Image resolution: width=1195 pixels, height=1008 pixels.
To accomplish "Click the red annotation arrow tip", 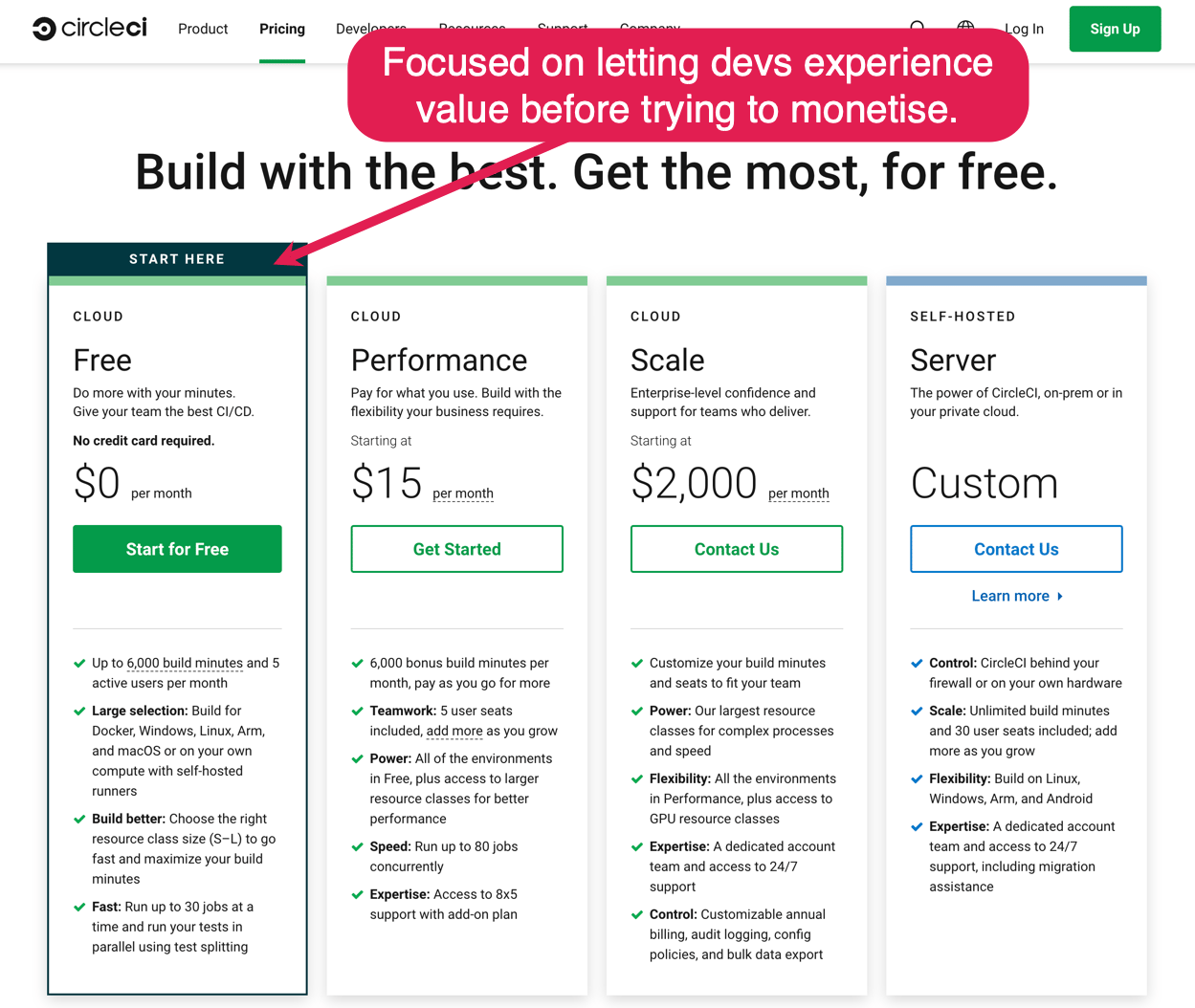I will (280, 261).
